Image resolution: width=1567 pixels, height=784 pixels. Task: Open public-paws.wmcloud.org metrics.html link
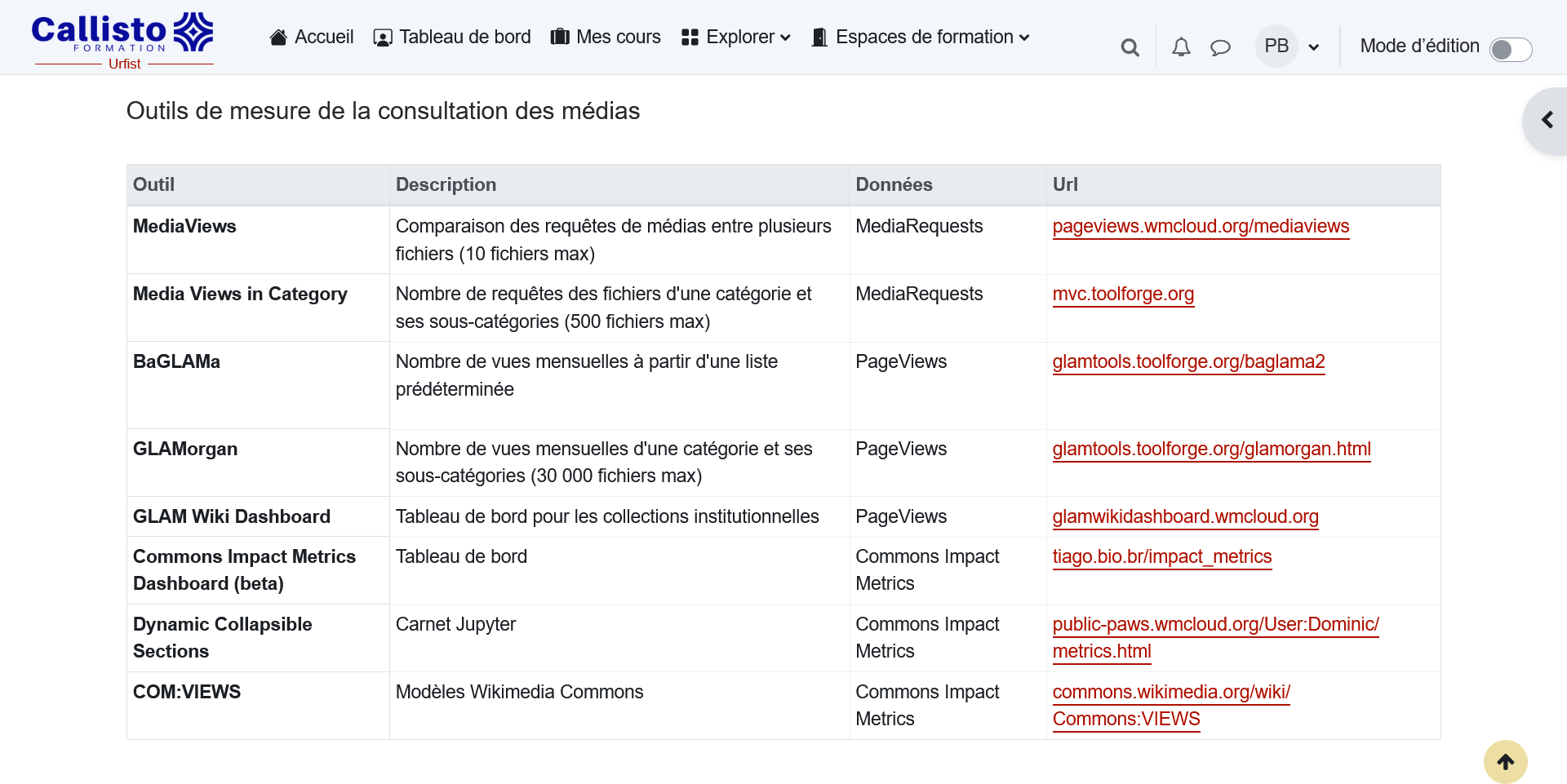[1215, 638]
